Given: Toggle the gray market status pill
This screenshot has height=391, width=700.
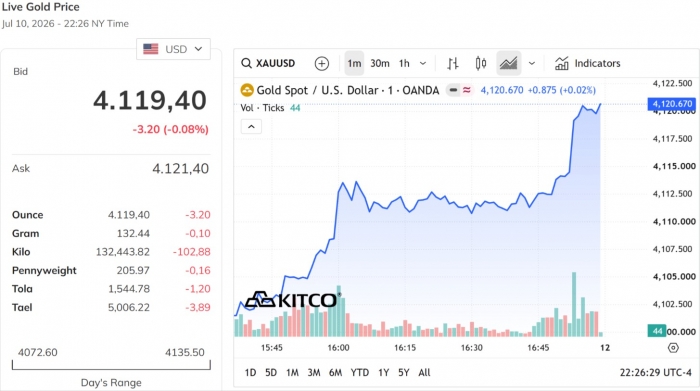Looking at the screenshot, I should click(453, 90).
